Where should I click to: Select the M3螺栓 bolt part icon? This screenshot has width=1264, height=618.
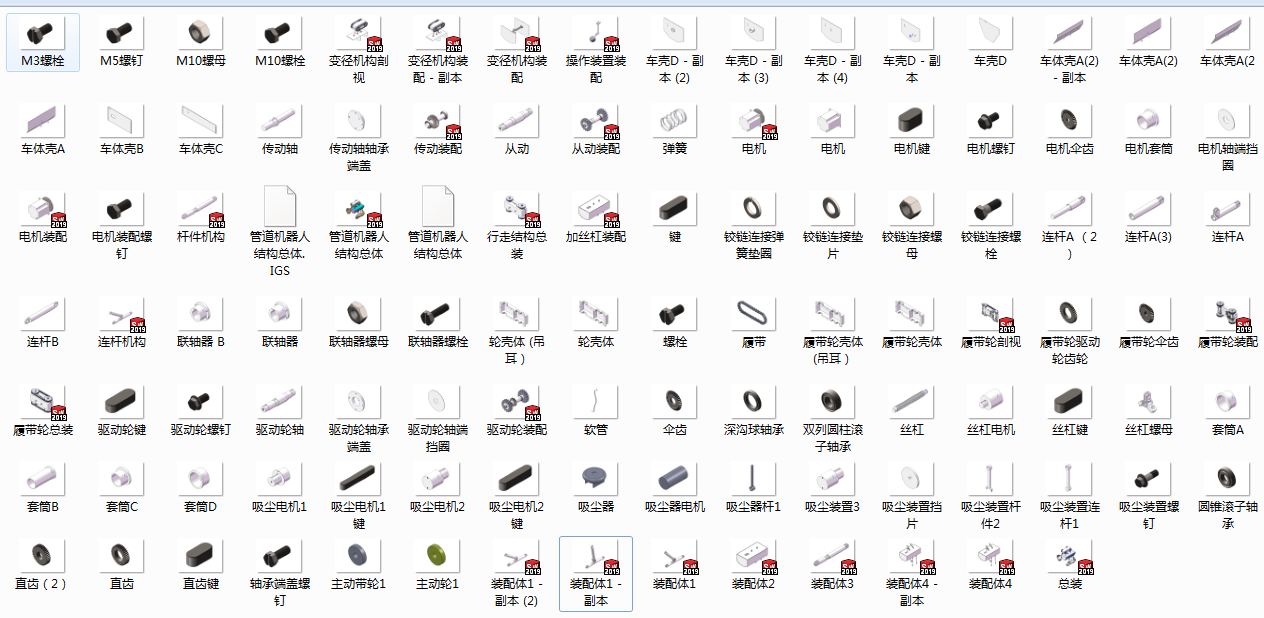pos(43,34)
